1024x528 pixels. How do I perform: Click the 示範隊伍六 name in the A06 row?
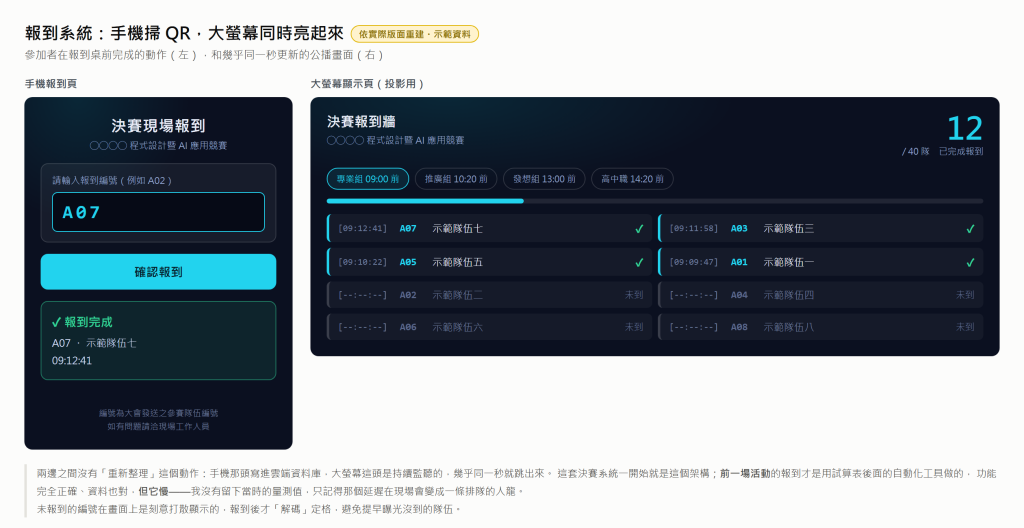[457, 327]
